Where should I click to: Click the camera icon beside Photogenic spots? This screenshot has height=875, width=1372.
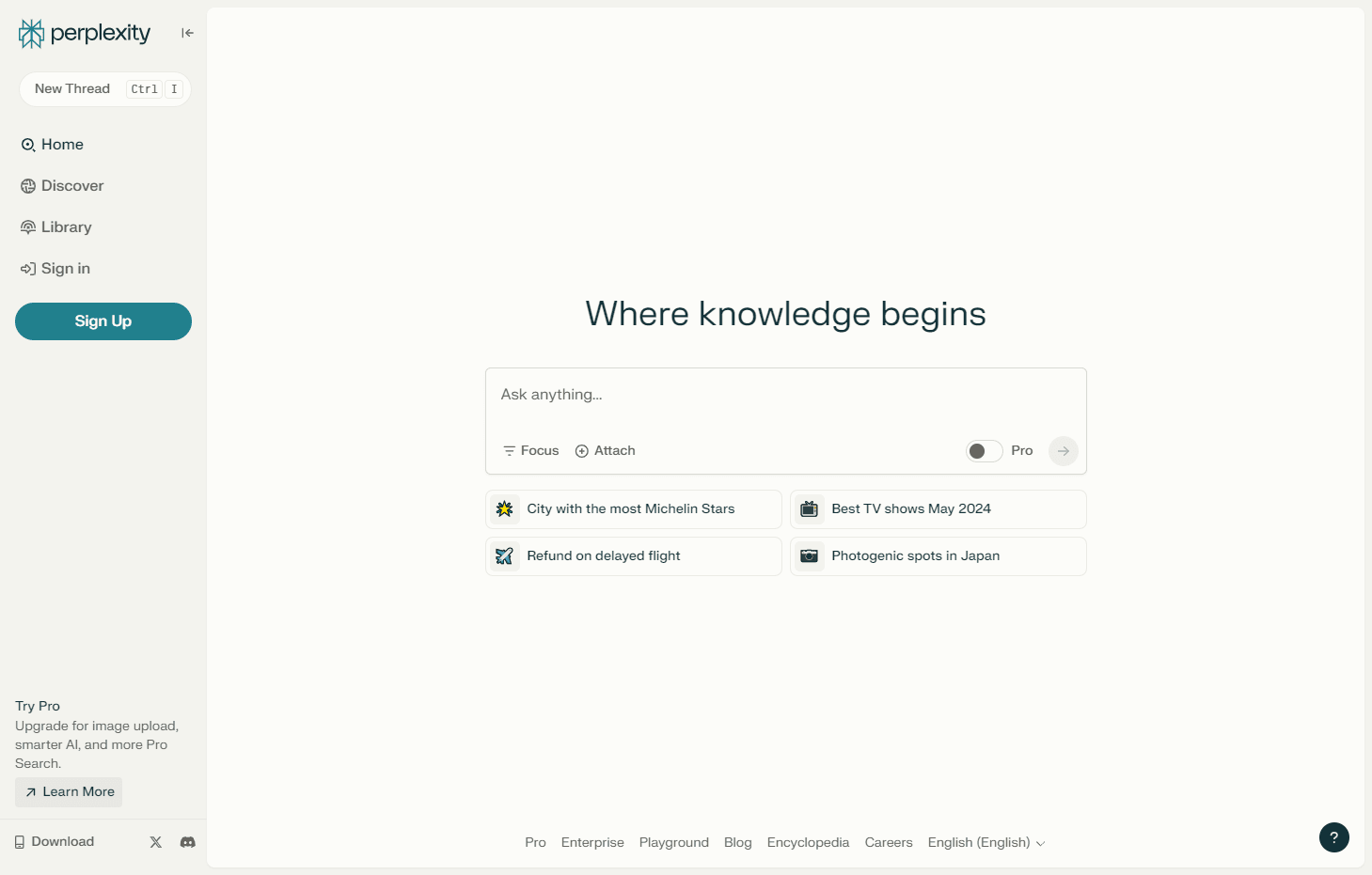click(x=810, y=556)
